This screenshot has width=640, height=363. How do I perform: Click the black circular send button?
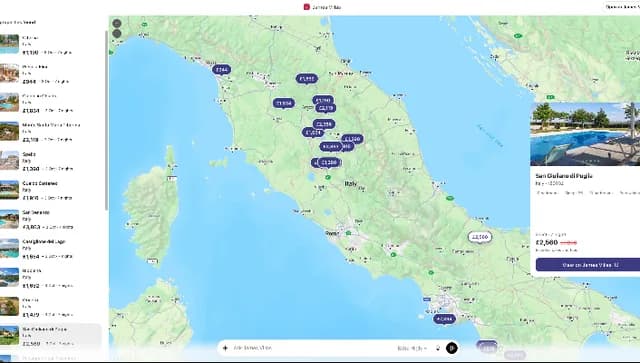pos(451,348)
